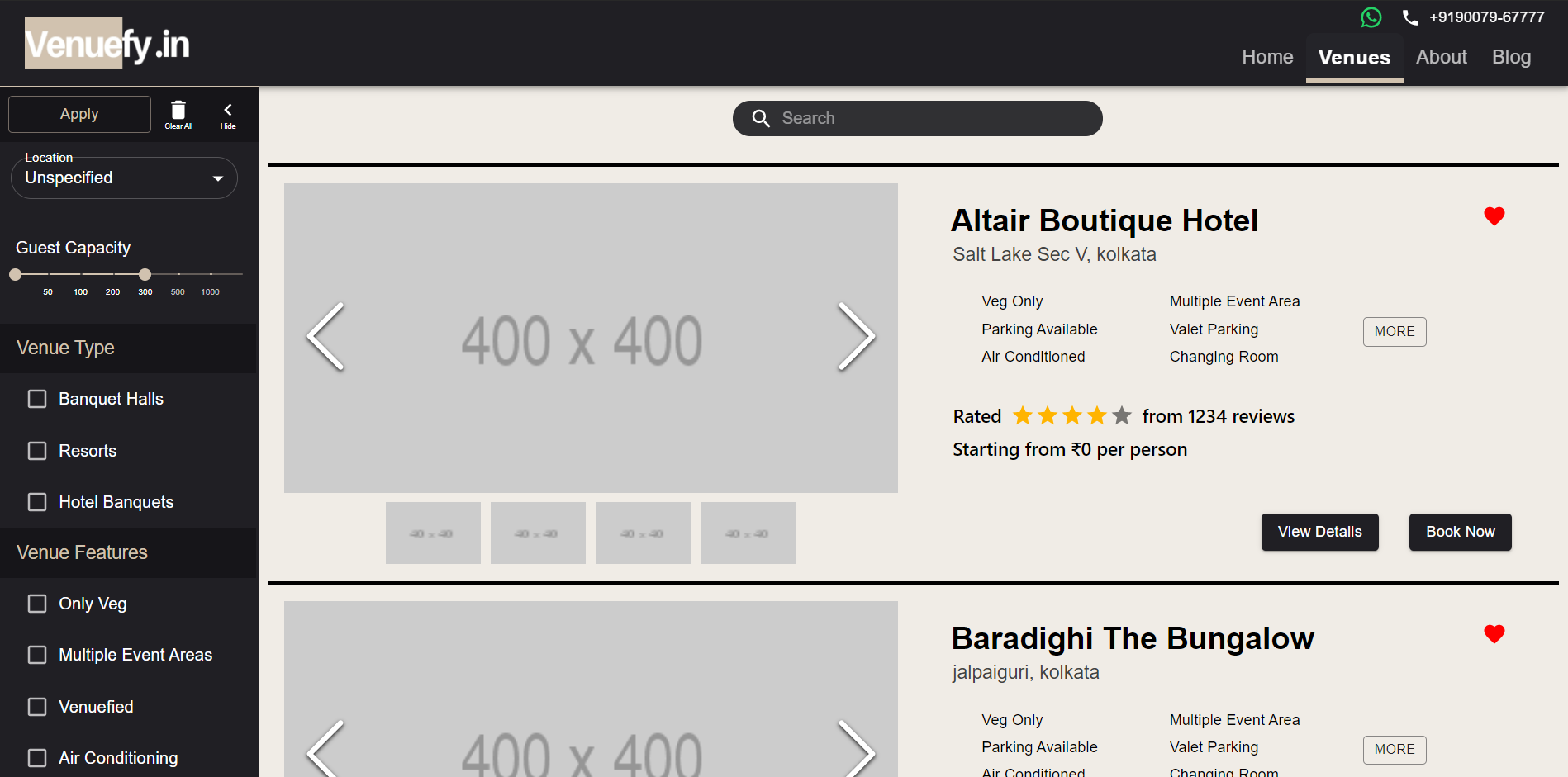Open the Baradighi The Bungalow title
1568x777 pixels.
1133,638
